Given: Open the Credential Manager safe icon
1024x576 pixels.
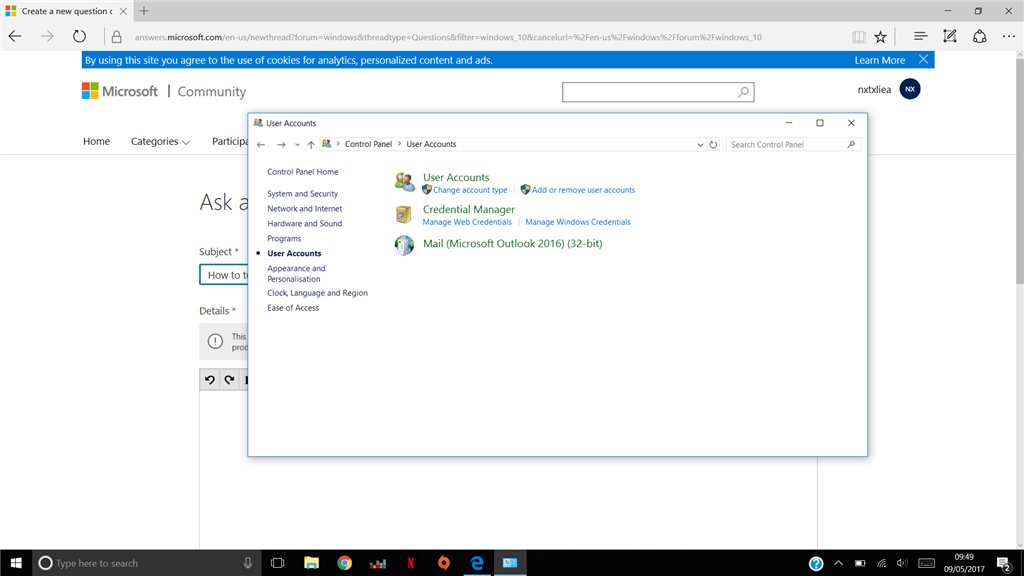Looking at the screenshot, I should pyautogui.click(x=404, y=214).
